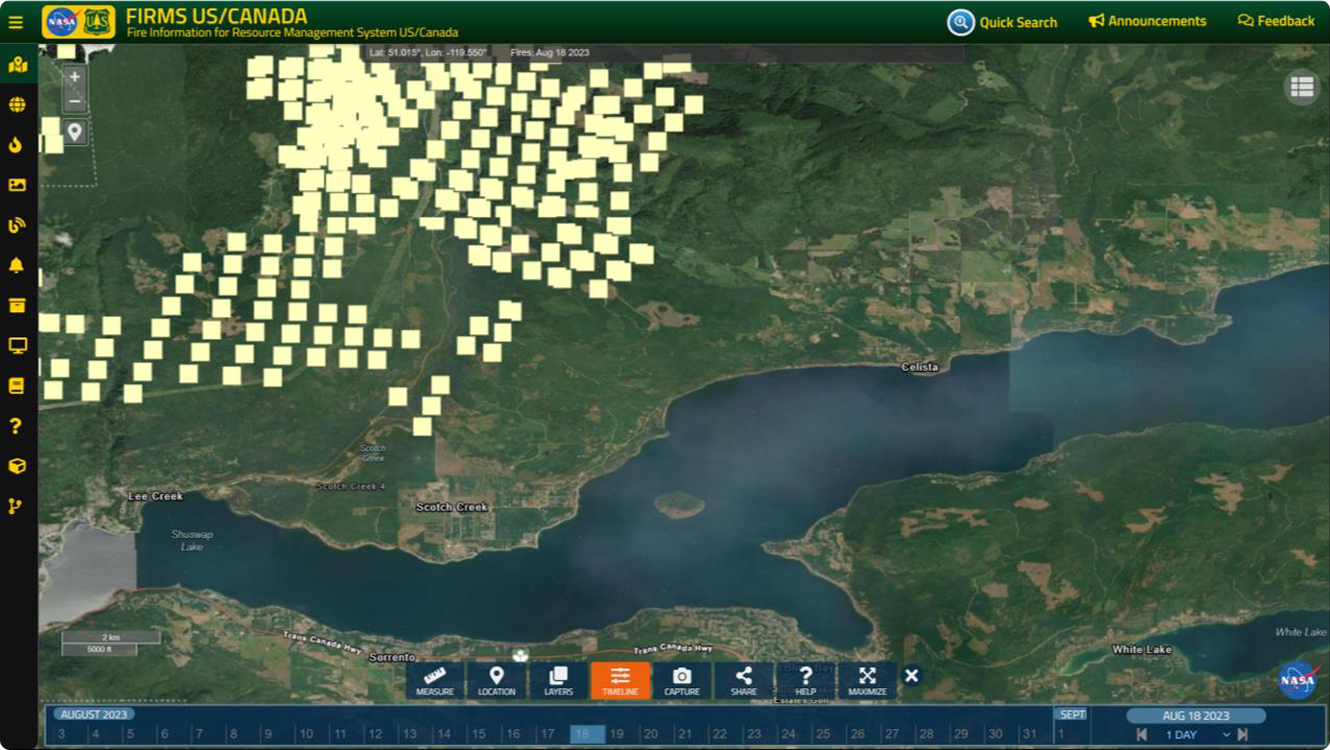Select August 10 on timeline
The image size is (1330, 750).
point(306,734)
